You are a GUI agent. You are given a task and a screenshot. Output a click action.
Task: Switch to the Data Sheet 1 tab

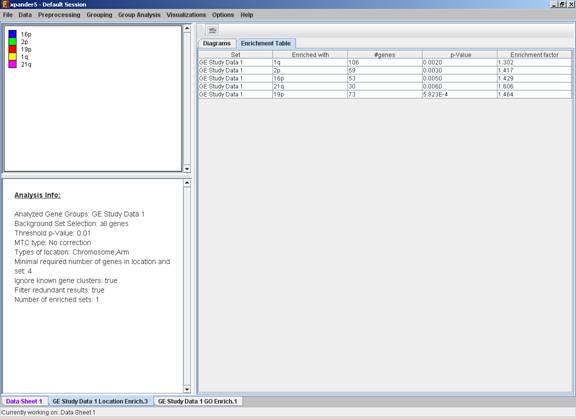[x=24, y=401]
